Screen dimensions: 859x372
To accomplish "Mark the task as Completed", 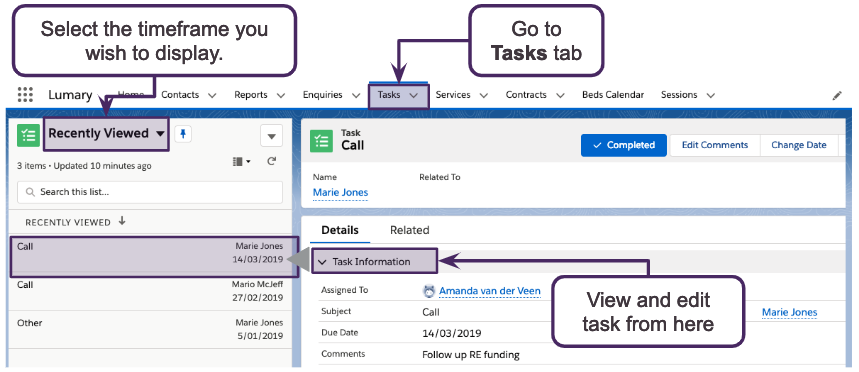I will 624,145.
